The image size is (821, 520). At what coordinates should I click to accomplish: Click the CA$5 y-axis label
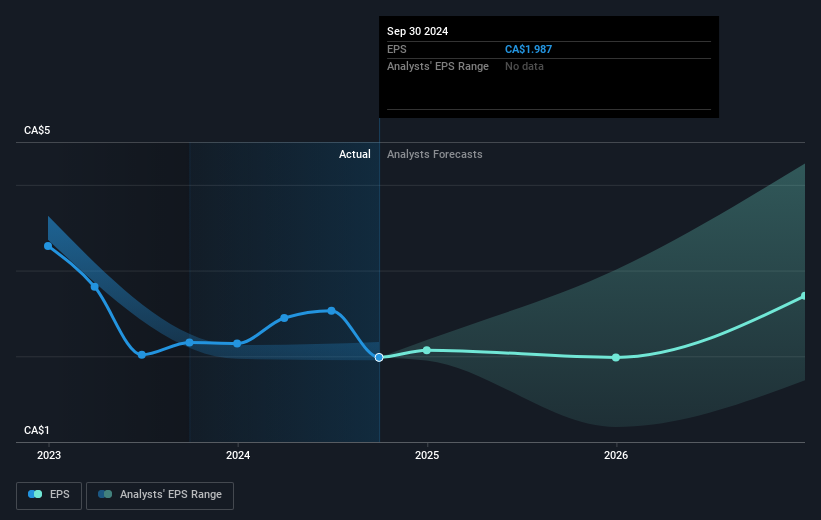(37, 130)
